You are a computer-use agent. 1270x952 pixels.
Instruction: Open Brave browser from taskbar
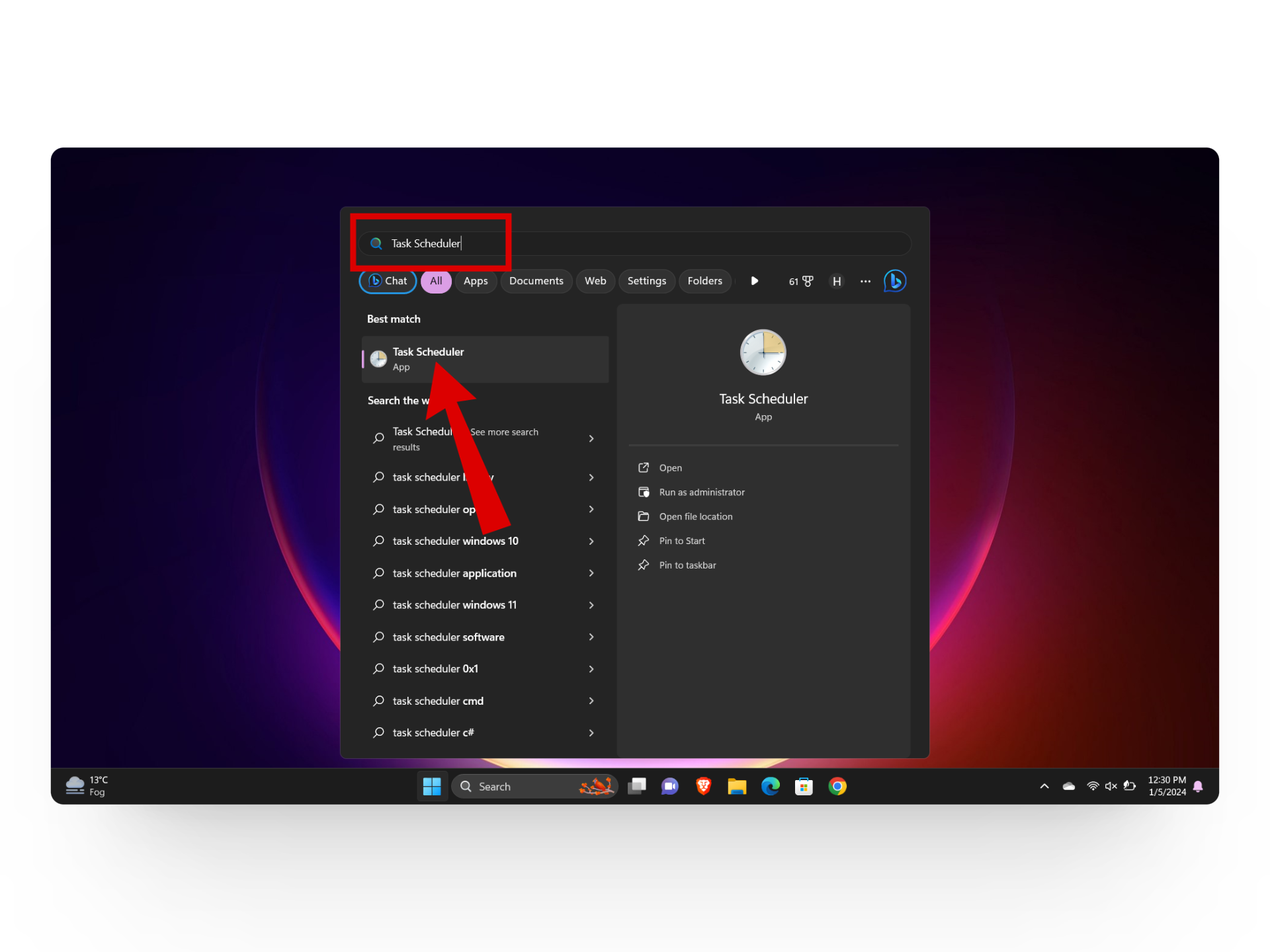(x=703, y=786)
